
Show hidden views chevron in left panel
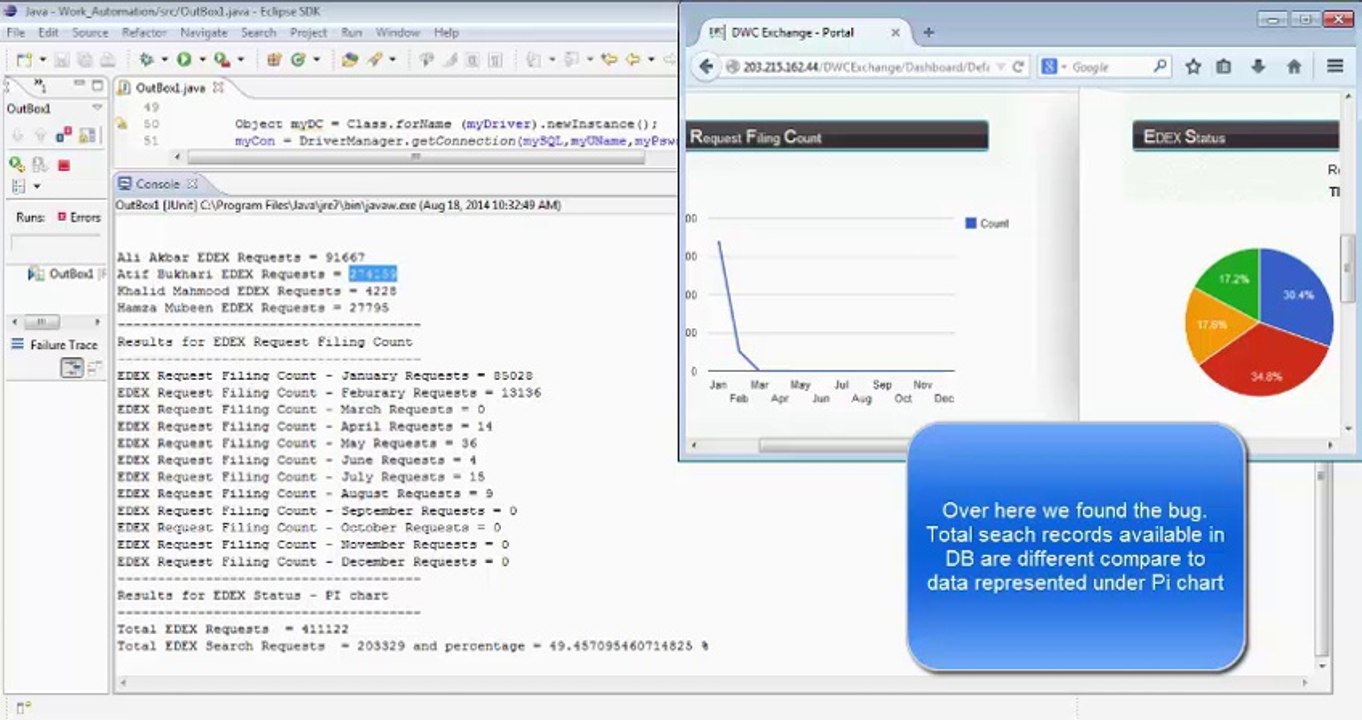pyautogui.click(x=39, y=86)
